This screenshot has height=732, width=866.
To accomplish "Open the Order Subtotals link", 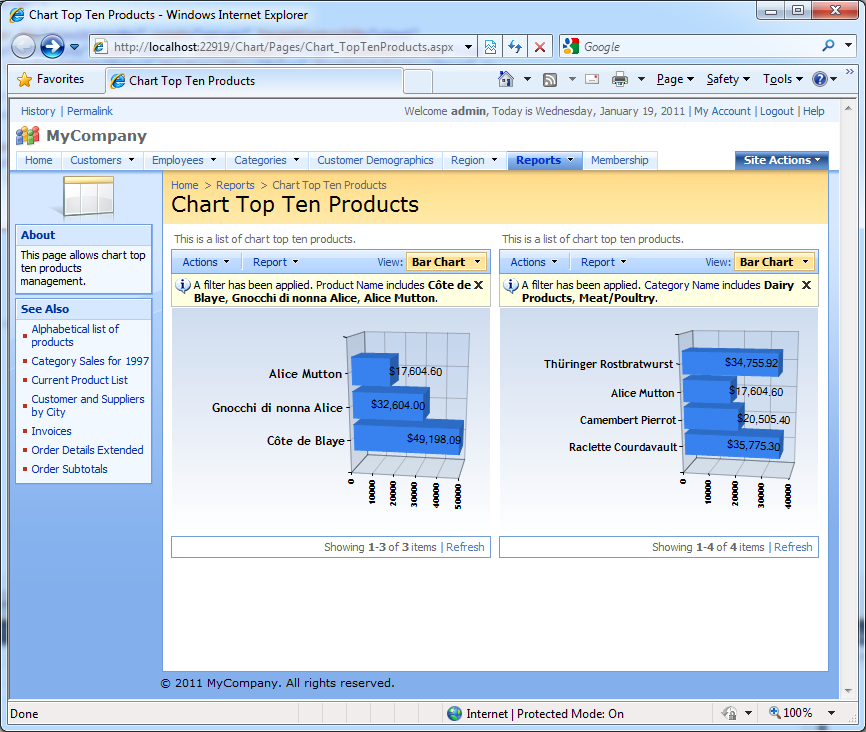I will (x=70, y=469).
